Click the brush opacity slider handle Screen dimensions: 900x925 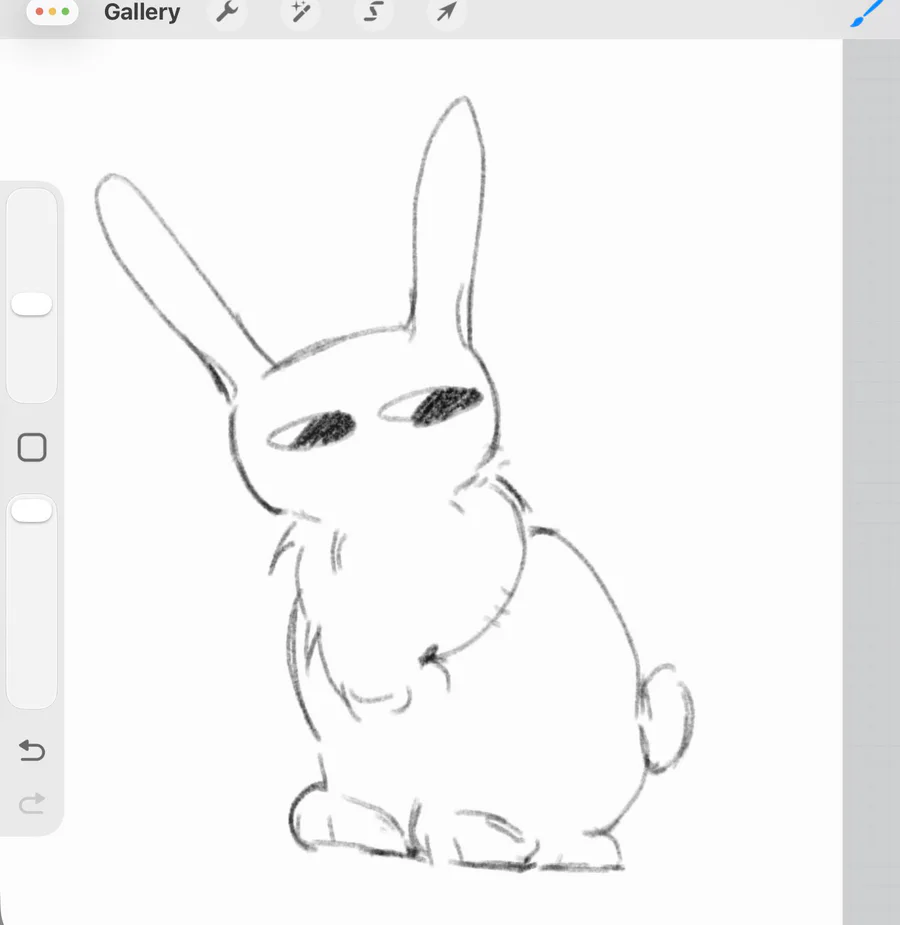click(32, 510)
